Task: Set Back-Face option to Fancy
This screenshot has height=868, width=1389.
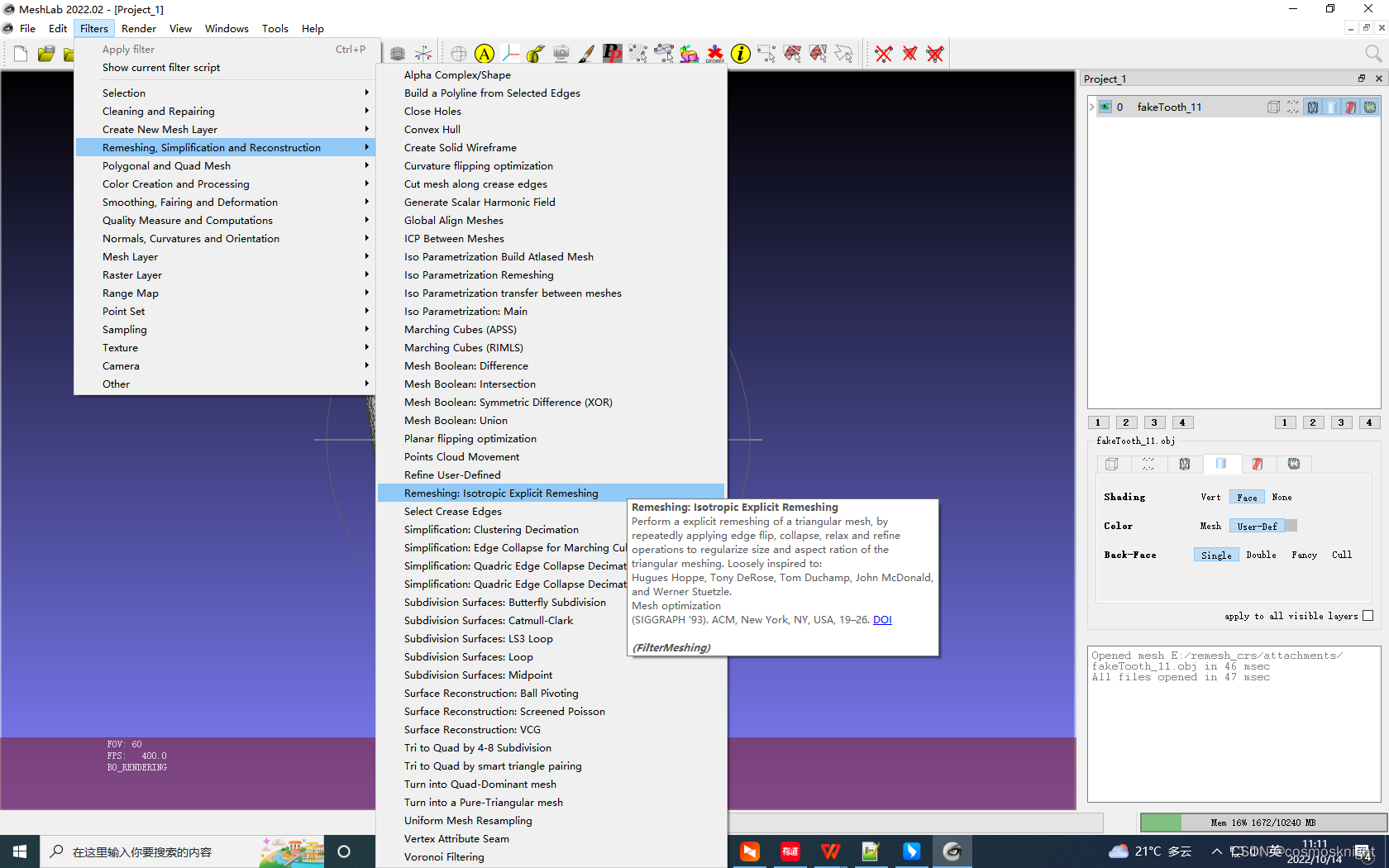Action: [x=1304, y=555]
